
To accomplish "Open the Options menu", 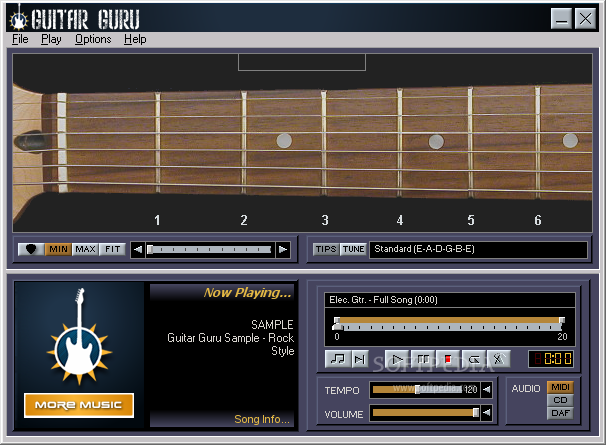I will click(93, 39).
